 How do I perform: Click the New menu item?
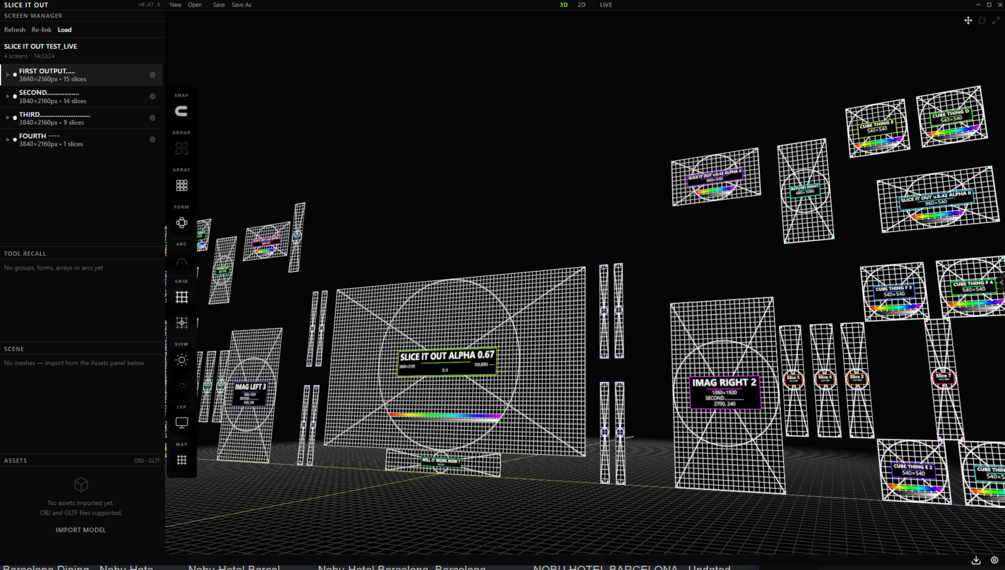175,4
